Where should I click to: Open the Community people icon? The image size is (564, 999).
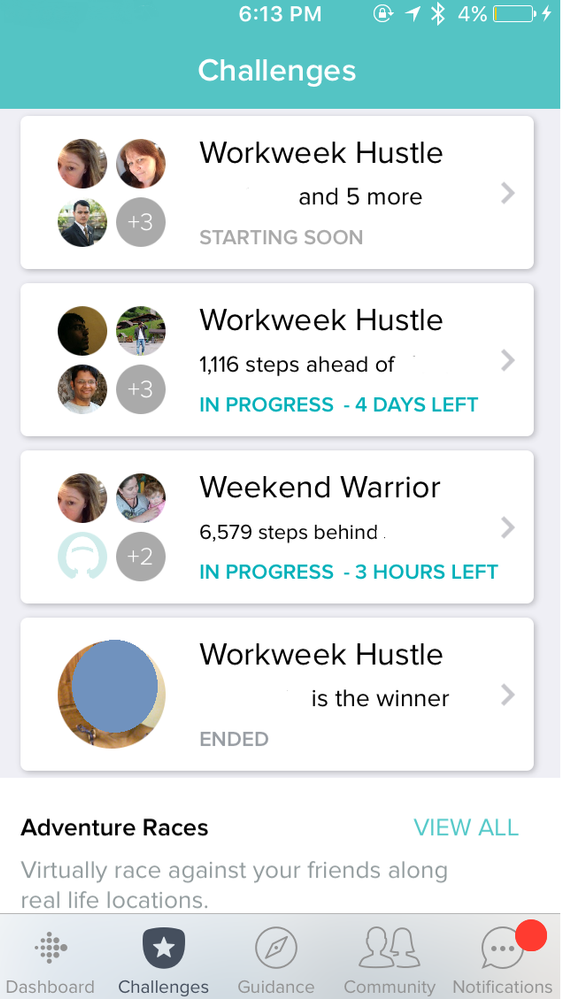point(389,948)
